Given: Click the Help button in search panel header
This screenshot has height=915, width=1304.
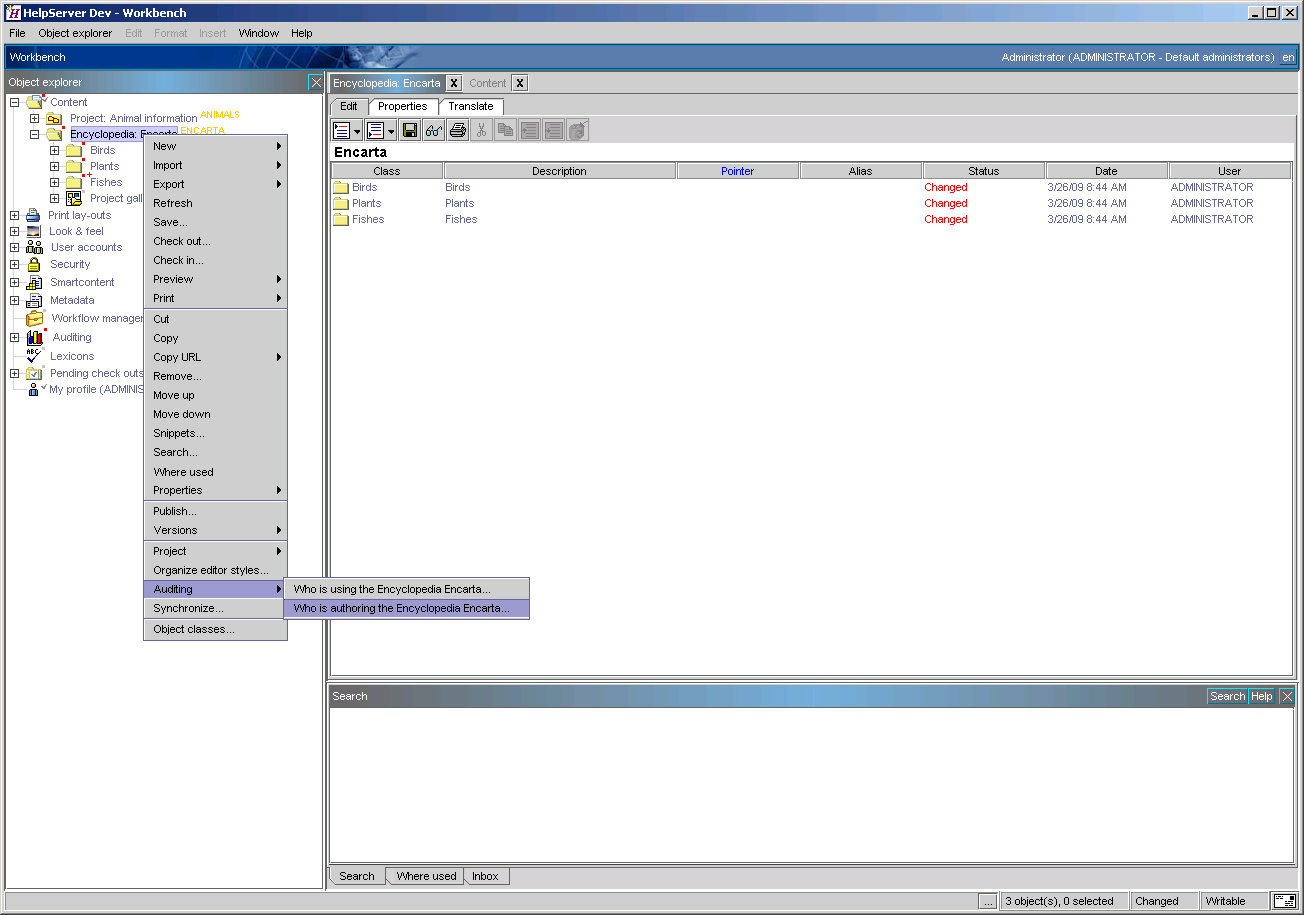Looking at the screenshot, I should click(1262, 696).
